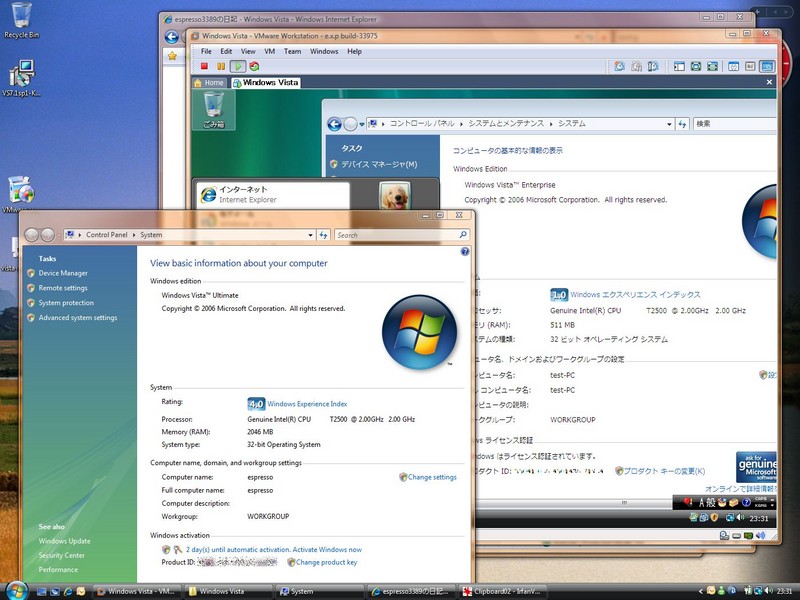Open the VMware Edit menu
Viewport: 800px width, 600px height.
pyautogui.click(x=226, y=52)
